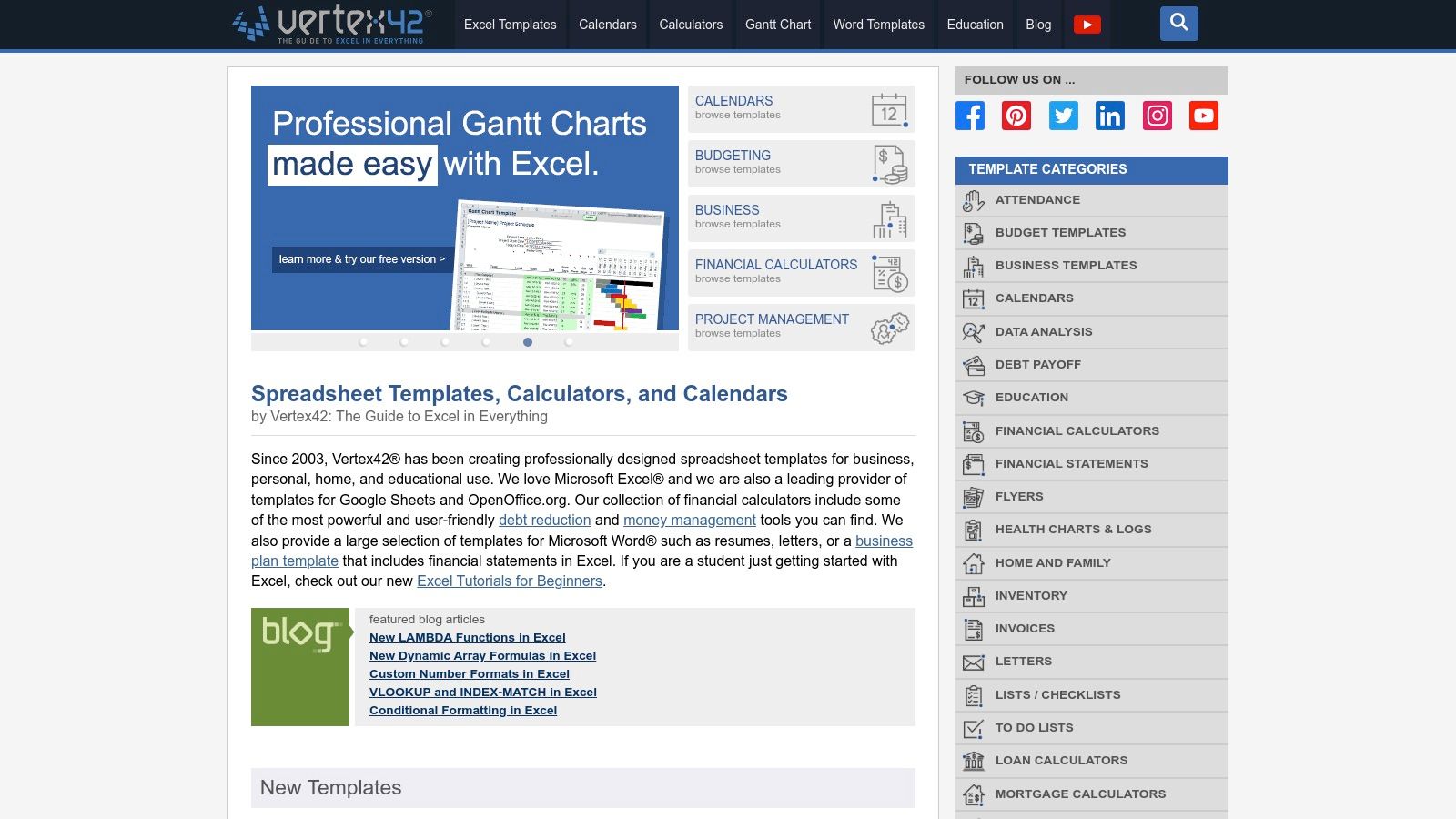Click the Vertex42 YouTube icon in the navbar
The width and height of the screenshot is (1456, 819).
tap(1088, 25)
